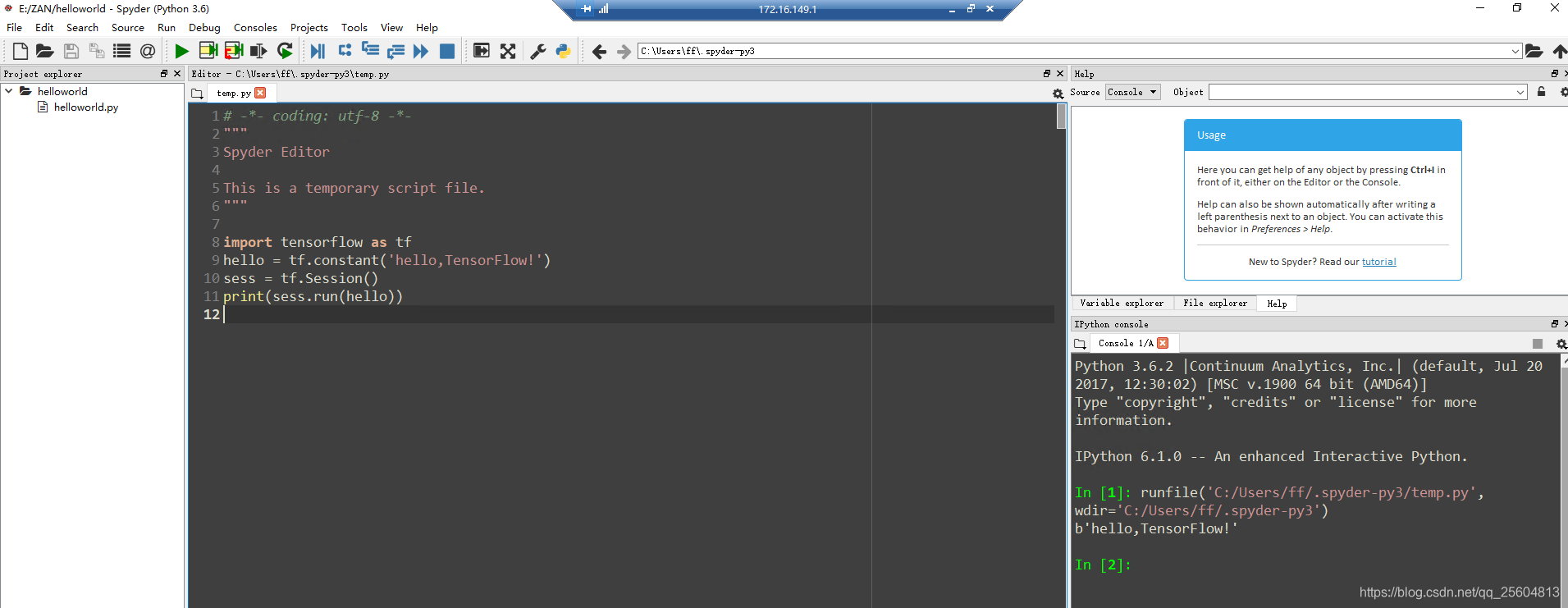Open the Spyder tutorial link
The image size is (1568, 608).
(1378, 262)
